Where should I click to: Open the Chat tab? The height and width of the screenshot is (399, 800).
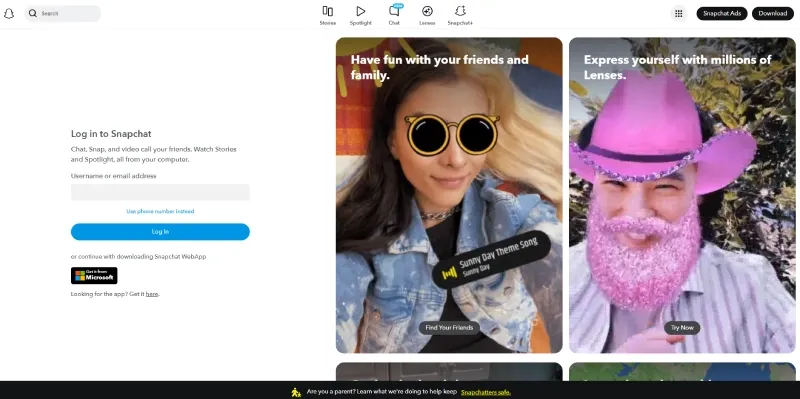point(394,15)
